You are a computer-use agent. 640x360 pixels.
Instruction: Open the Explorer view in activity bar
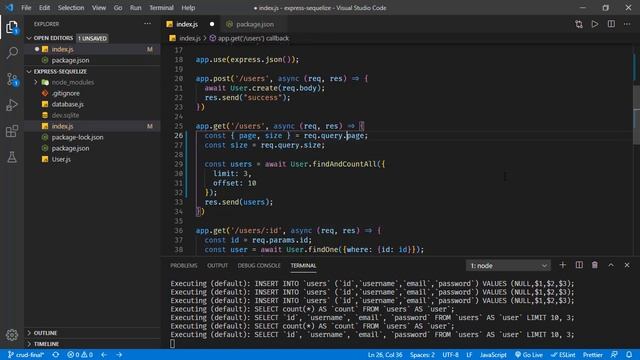click(x=12, y=27)
